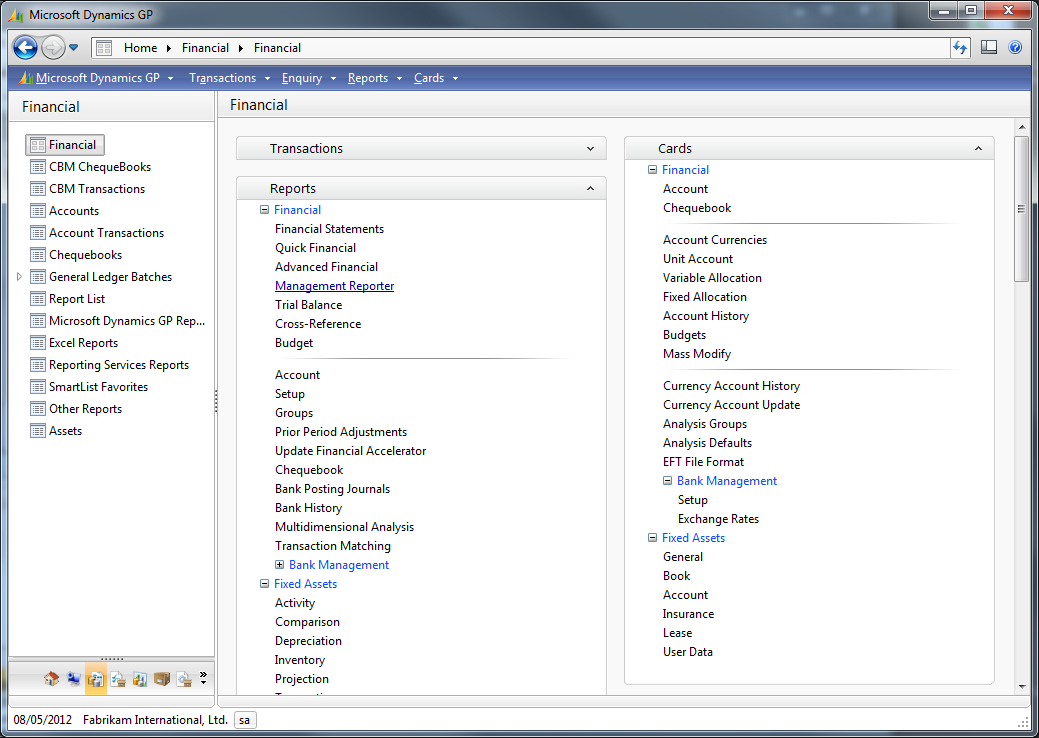The width and height of the screenshot is (1039, 738).
Task: Open the Budgets card
Action: pos(684,335)
